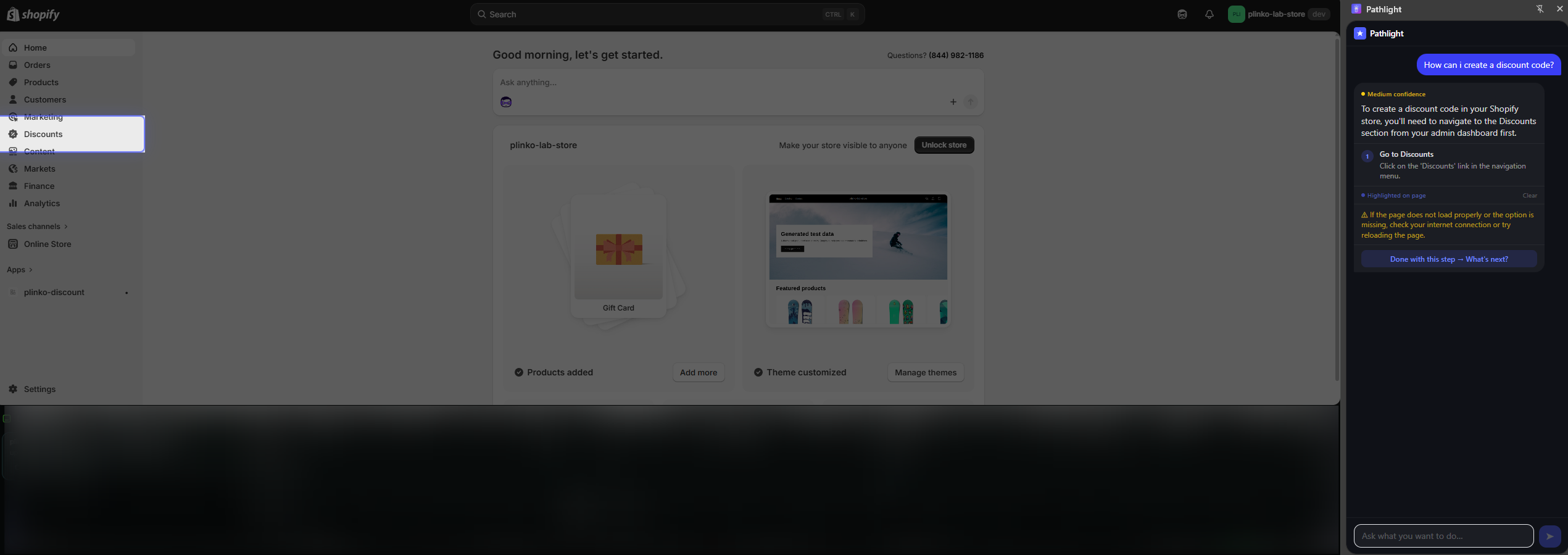Click the Manage themes button
This screenshot has width=1568, height=555.
[926, 372]
